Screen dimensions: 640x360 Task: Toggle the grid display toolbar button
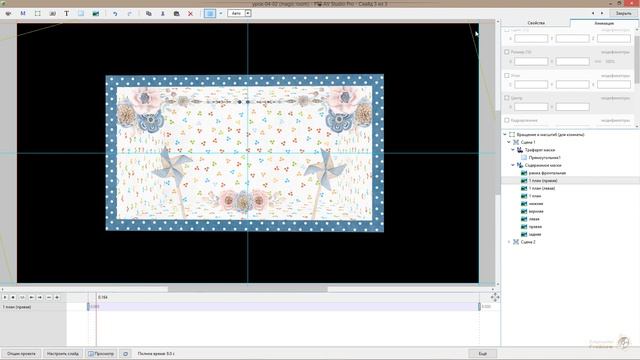click(x=210, y=13)
